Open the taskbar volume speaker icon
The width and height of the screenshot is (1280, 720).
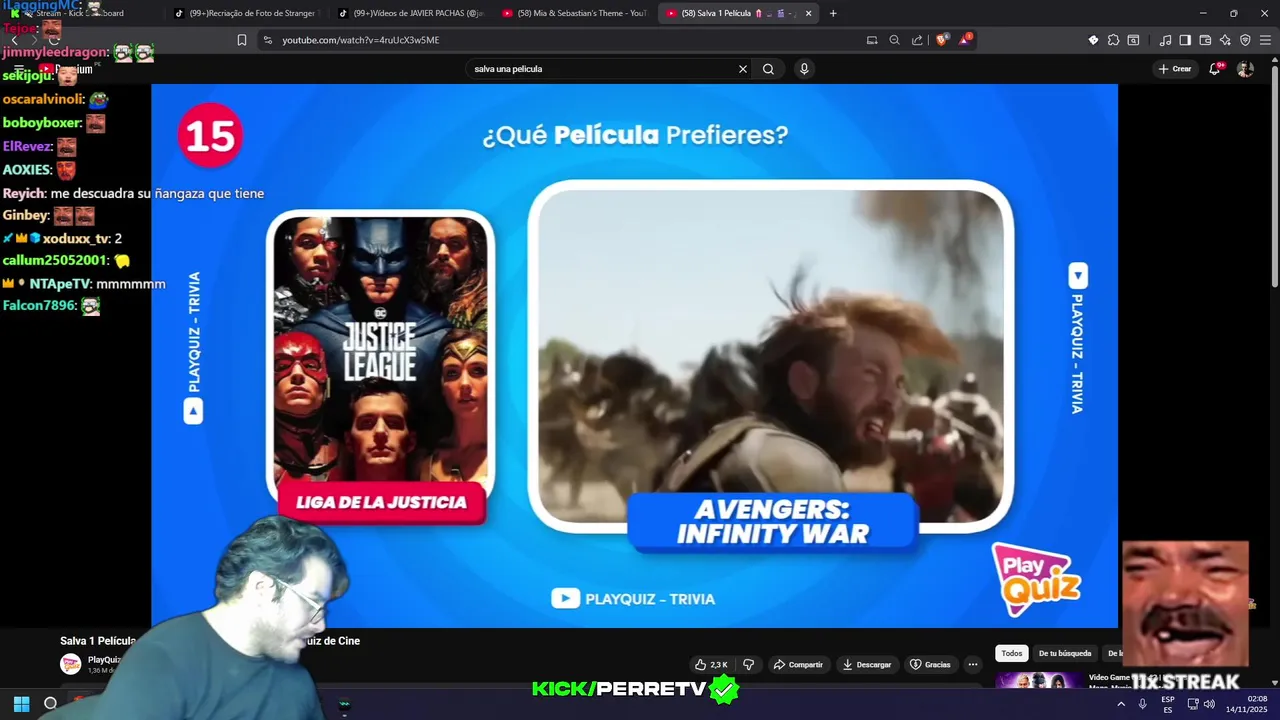[x=1209, y=704]
